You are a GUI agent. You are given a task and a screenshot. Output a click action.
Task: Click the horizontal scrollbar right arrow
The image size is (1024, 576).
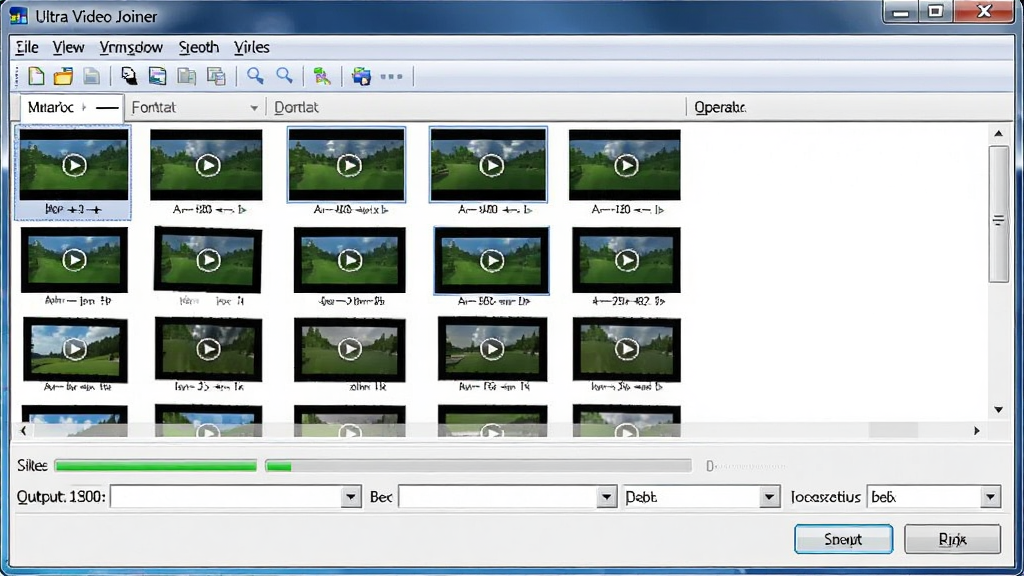tap(977, 430)
